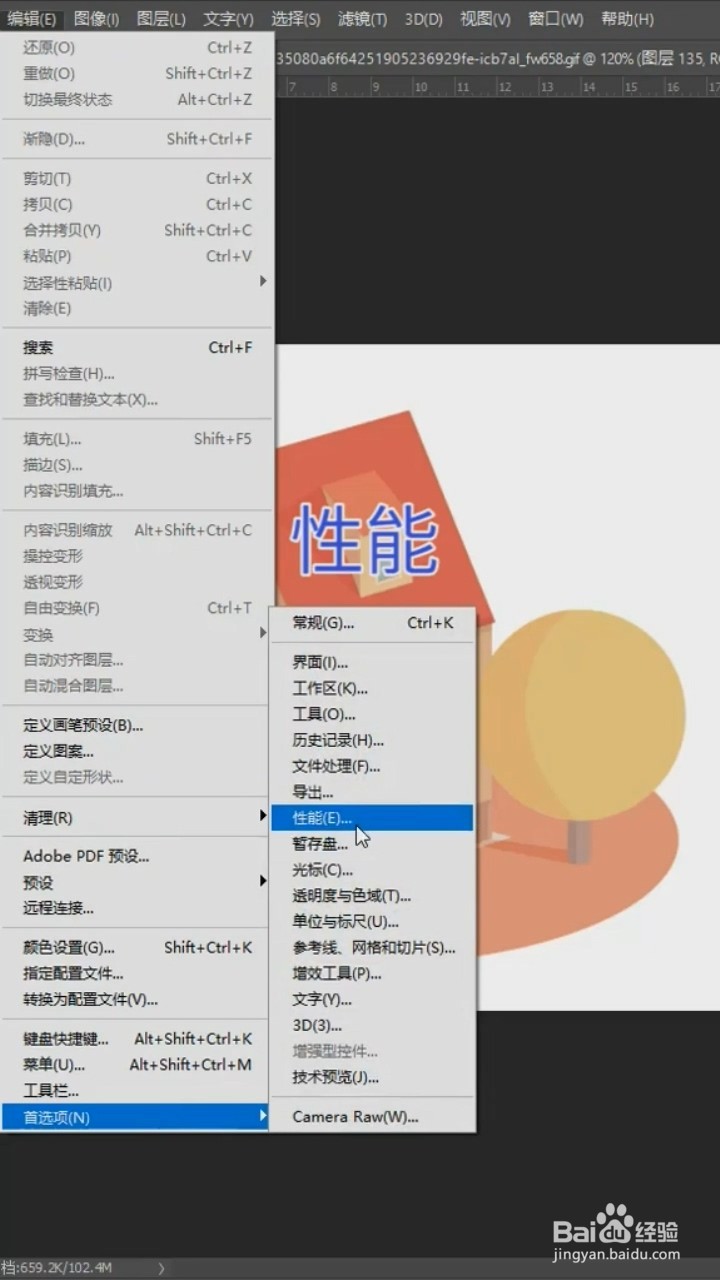Choose 操控变形 menu entry
Screen dimensions: 720x1280
tap(137, 556)
